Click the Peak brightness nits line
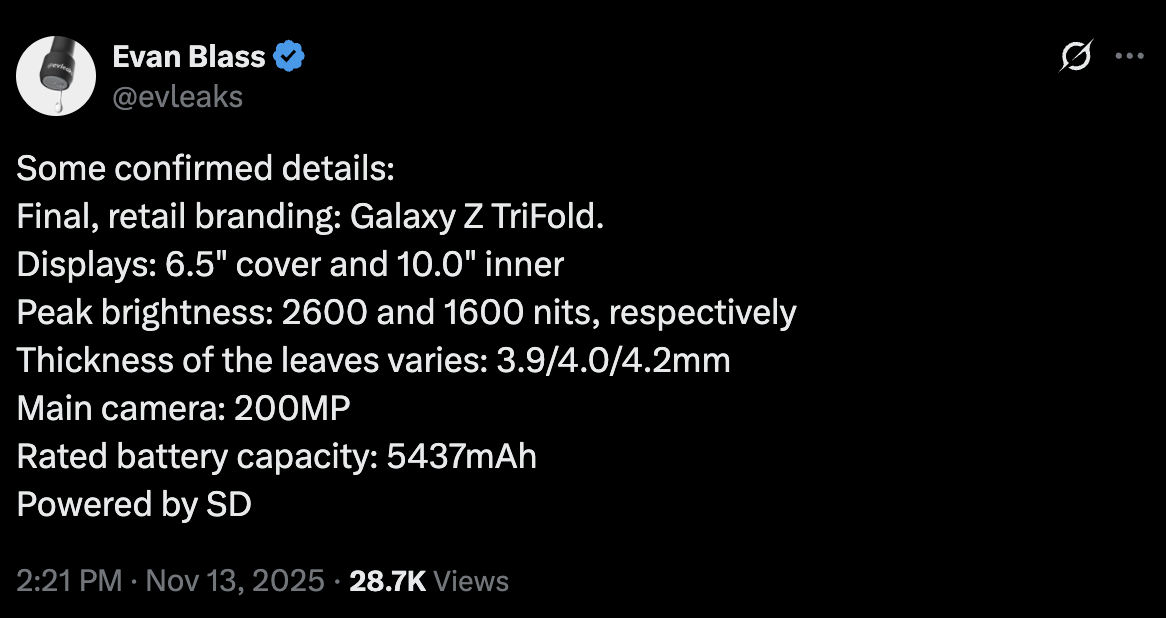 (406, 313)
